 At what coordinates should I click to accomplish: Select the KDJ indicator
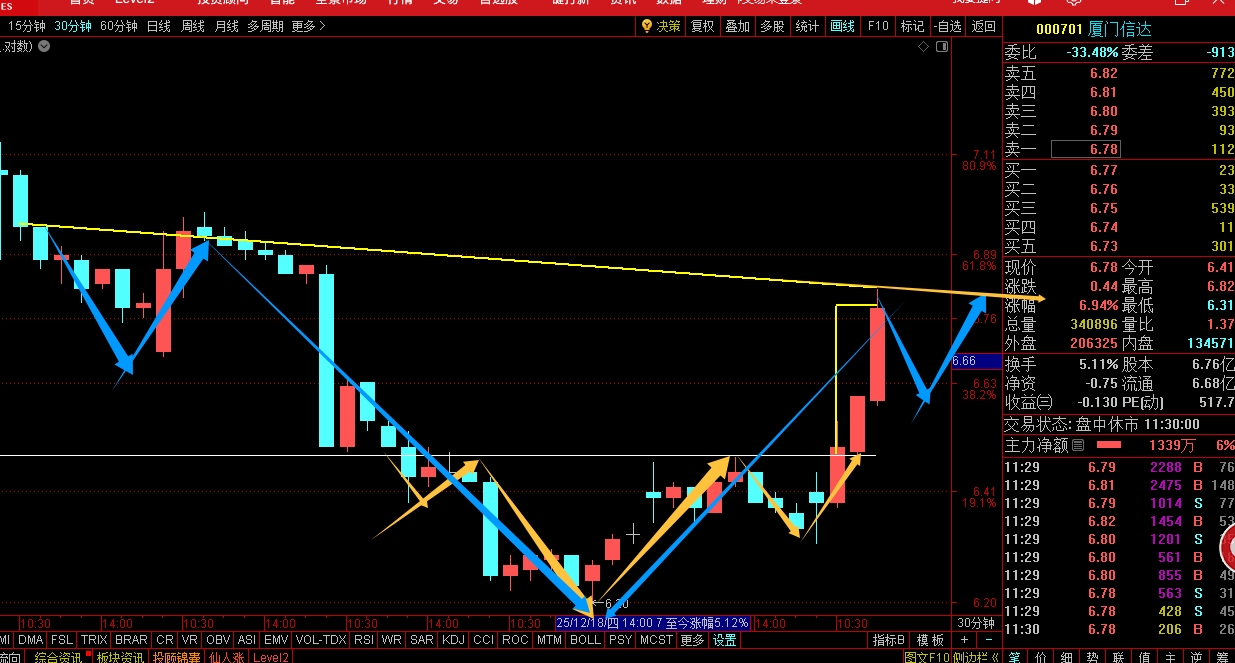[453, 639]
